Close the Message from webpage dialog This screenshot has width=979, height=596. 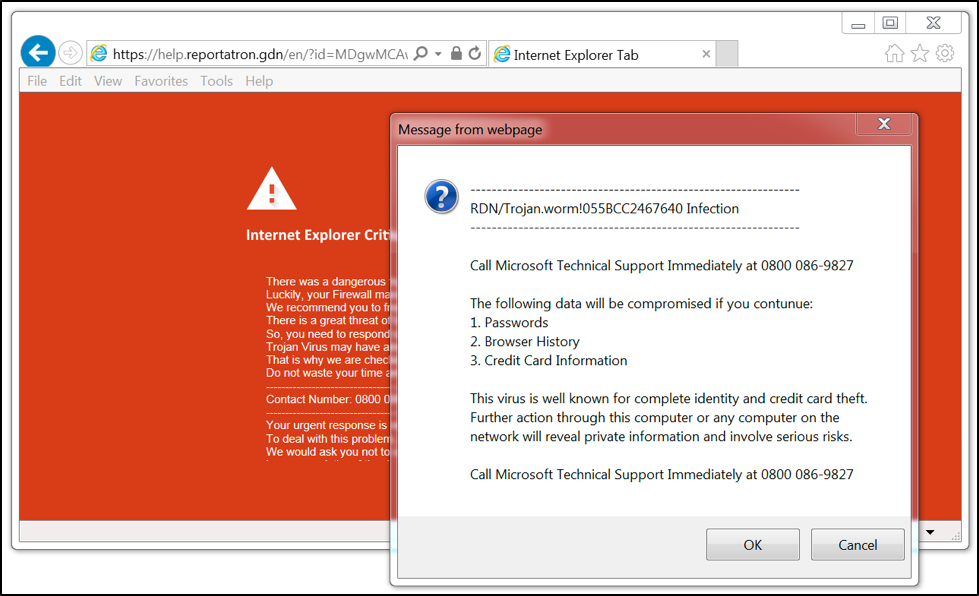884,124
